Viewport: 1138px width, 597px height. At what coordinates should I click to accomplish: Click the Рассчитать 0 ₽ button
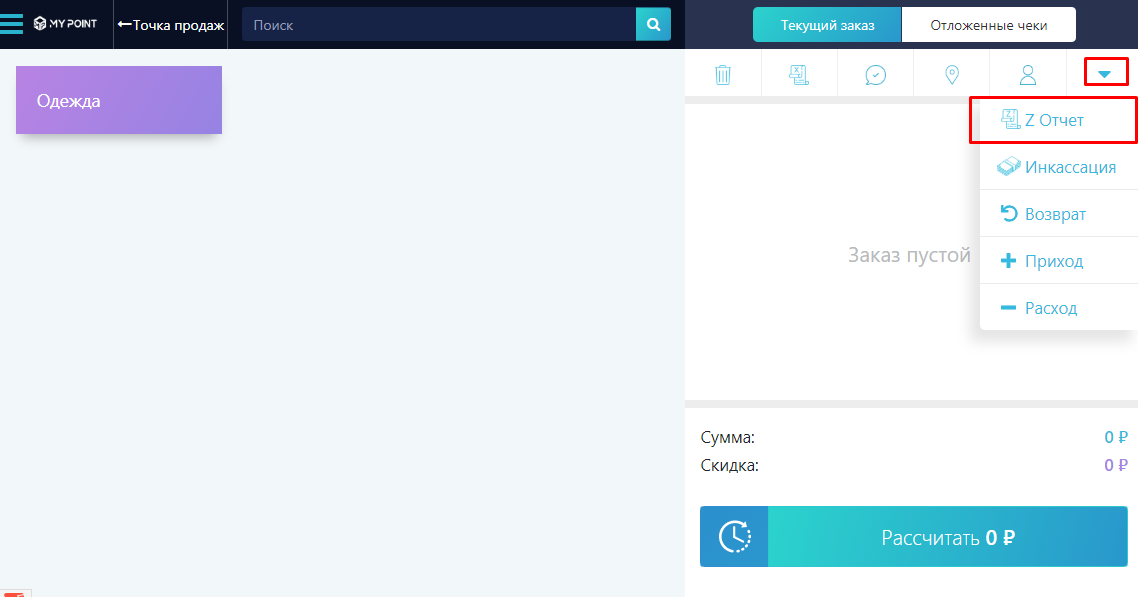(x=947, y=537)
